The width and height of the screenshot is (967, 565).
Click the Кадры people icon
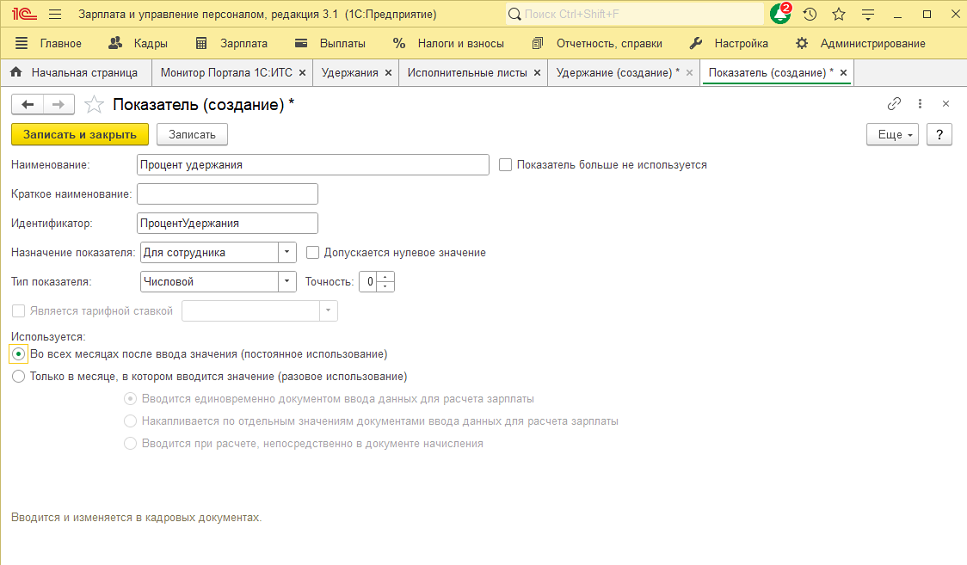tap(115, 43)
